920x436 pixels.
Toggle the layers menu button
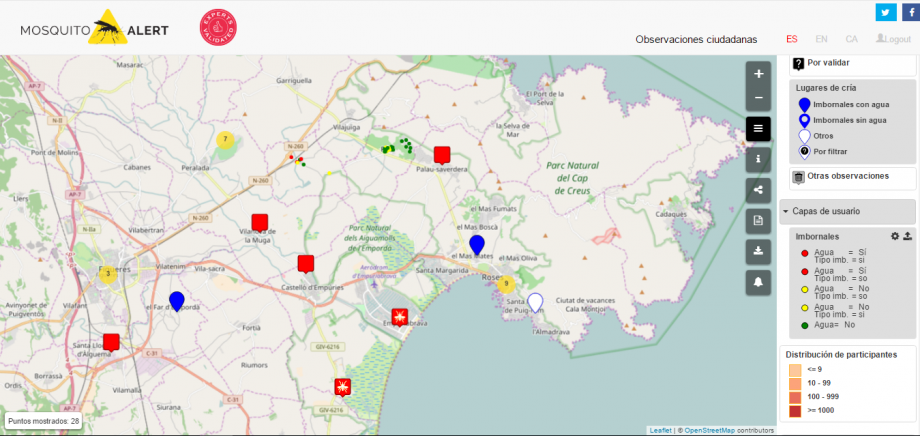pos(758,128)
